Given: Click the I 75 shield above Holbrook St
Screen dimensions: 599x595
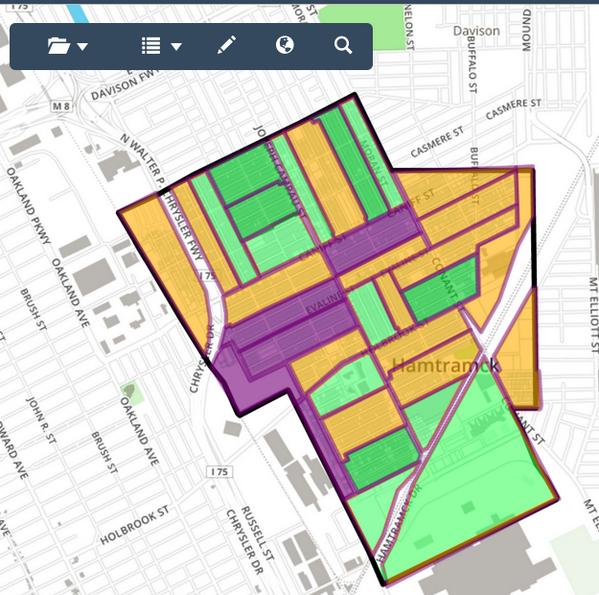Looking at the screenshot, I should point(219,472).
